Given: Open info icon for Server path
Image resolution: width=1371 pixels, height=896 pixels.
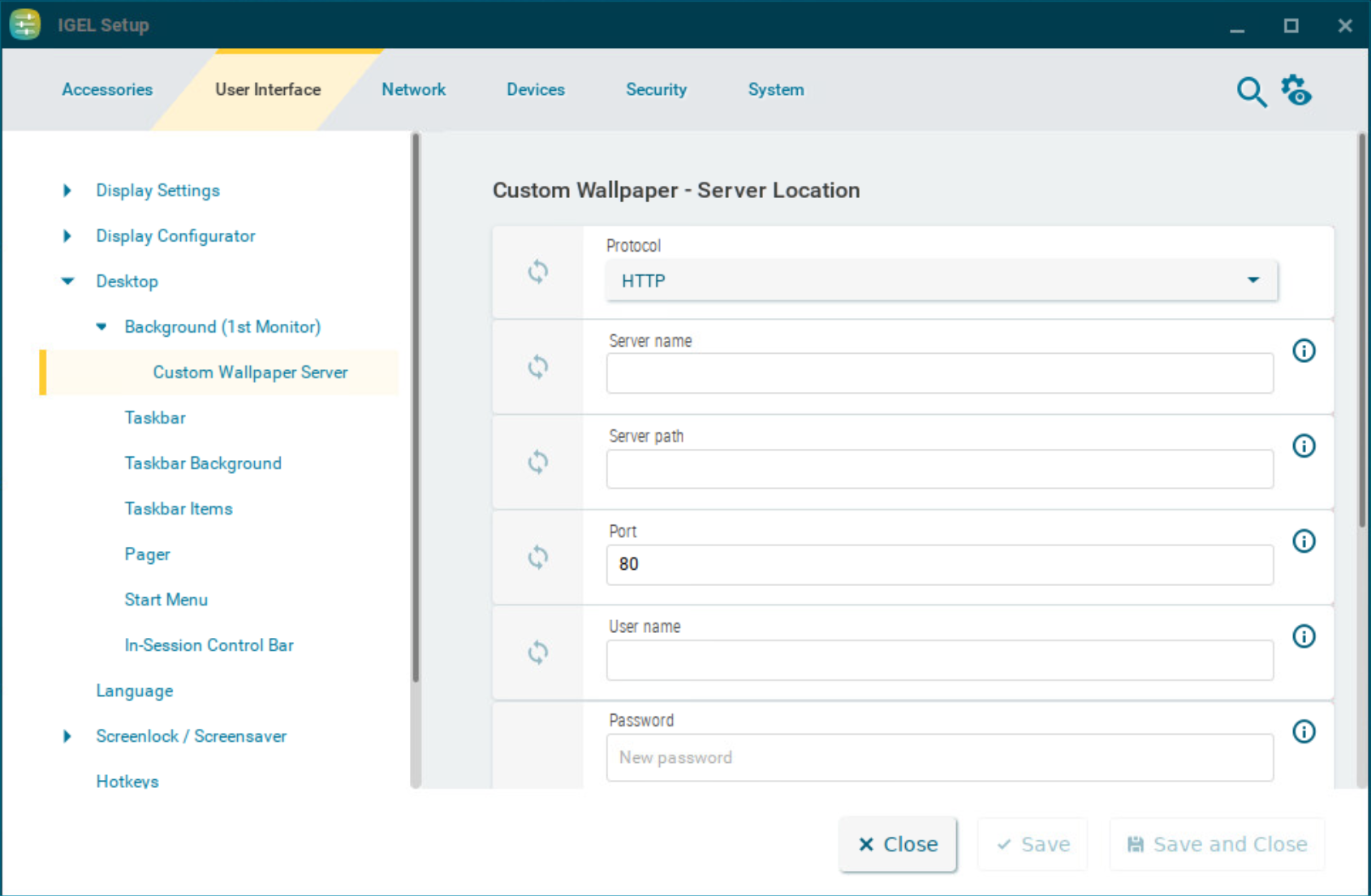Looking at the screenshot, I should (1304, 446).
